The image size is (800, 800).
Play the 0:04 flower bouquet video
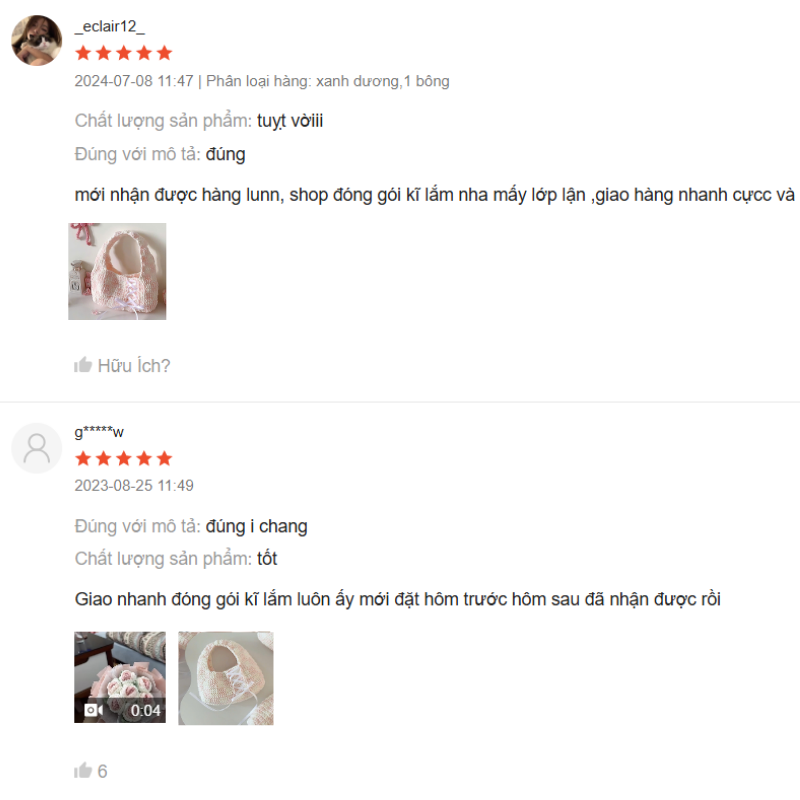point(120,677)
